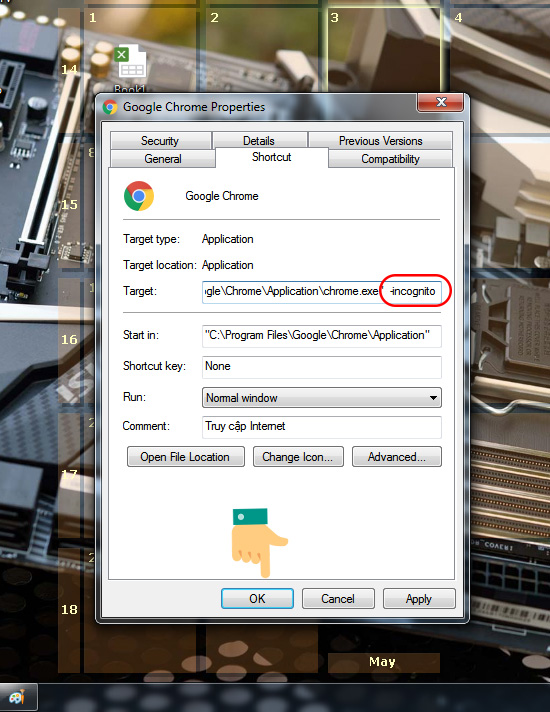Open the Previous Versions tab

380,141
